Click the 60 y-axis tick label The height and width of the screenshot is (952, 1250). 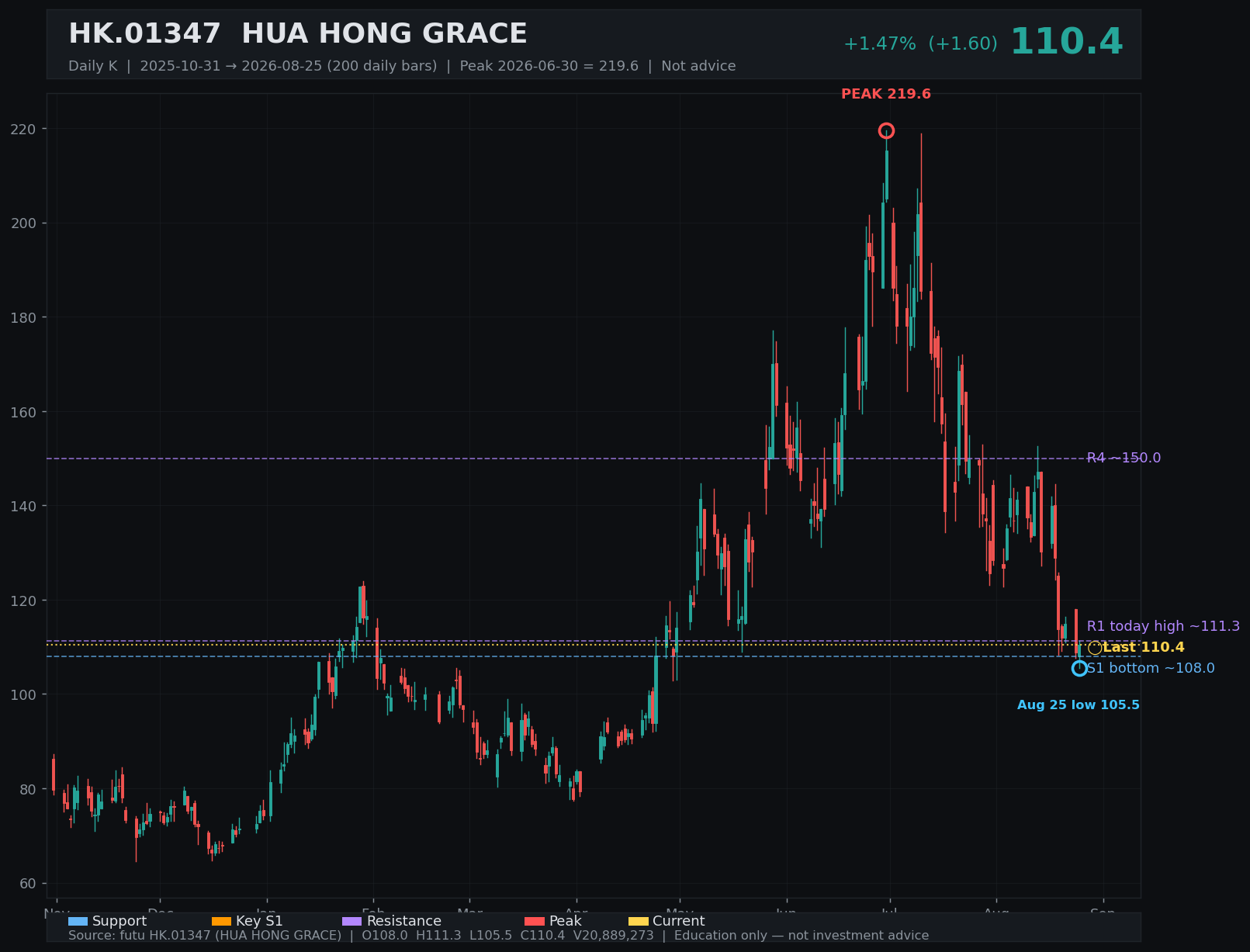click(x=29, y=884)
